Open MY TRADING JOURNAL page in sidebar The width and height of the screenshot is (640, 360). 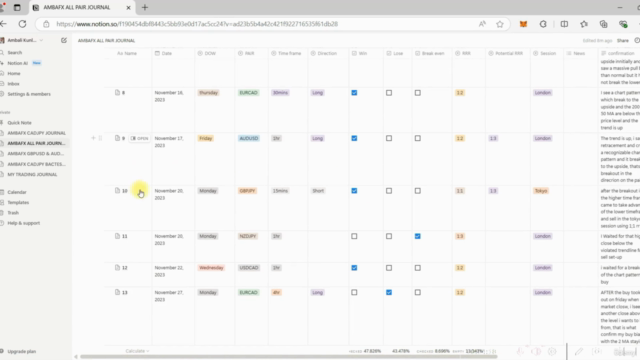[32, 174]
